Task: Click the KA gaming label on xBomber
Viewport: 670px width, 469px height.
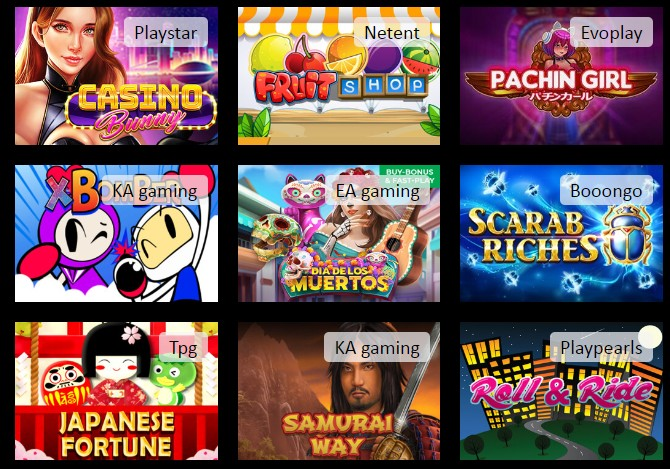Action: click(155, 191)
